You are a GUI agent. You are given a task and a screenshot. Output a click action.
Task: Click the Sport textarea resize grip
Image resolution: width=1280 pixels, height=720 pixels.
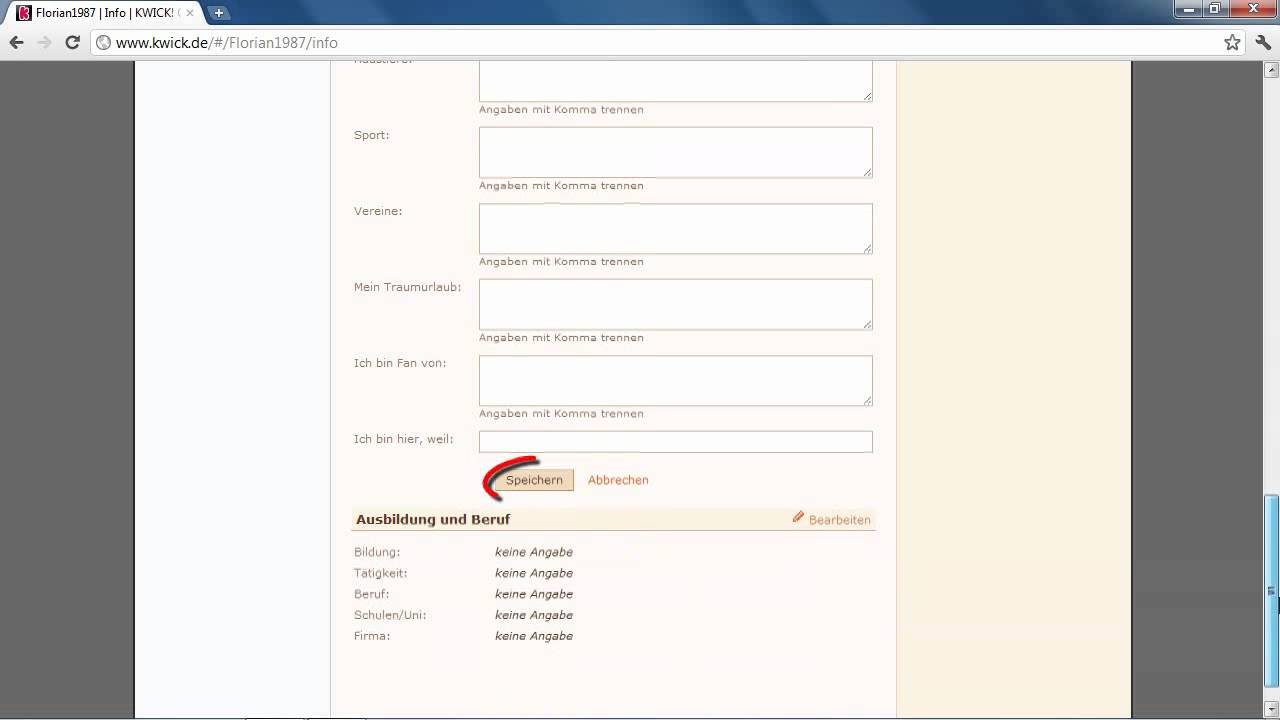867,172
